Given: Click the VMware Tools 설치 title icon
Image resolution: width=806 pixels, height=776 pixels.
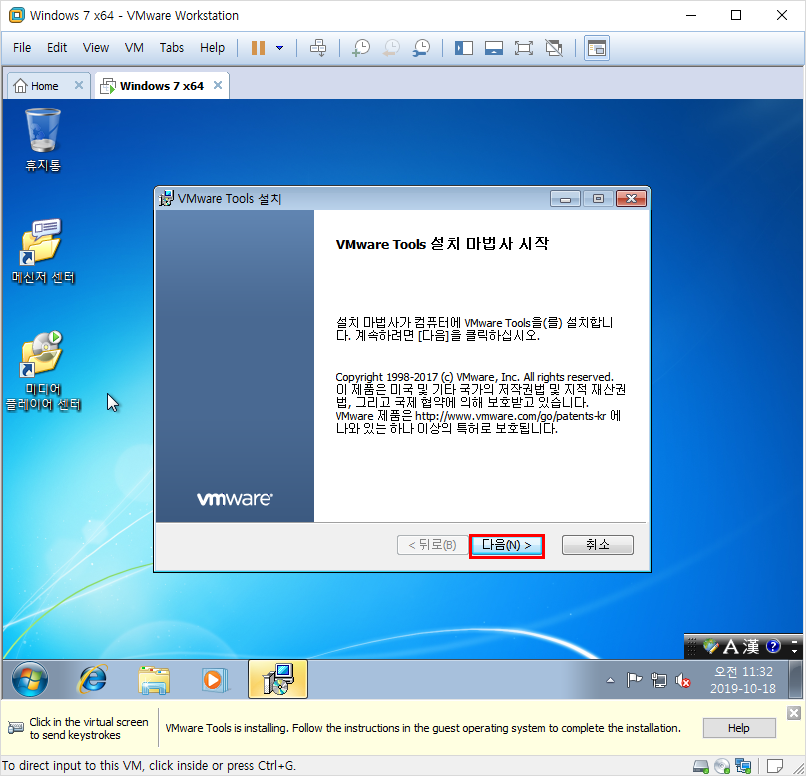Looking at the screenshot, I should pos(166,199).
